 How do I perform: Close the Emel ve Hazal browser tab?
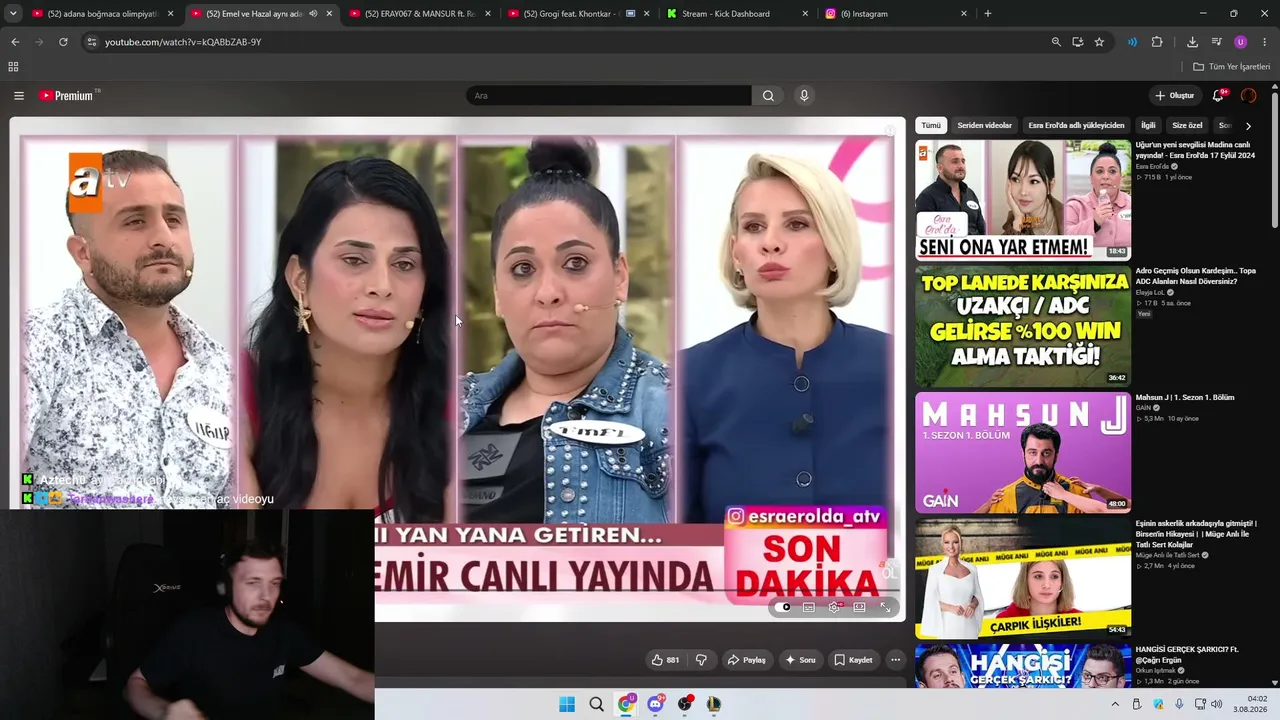[x=329, y=14]
